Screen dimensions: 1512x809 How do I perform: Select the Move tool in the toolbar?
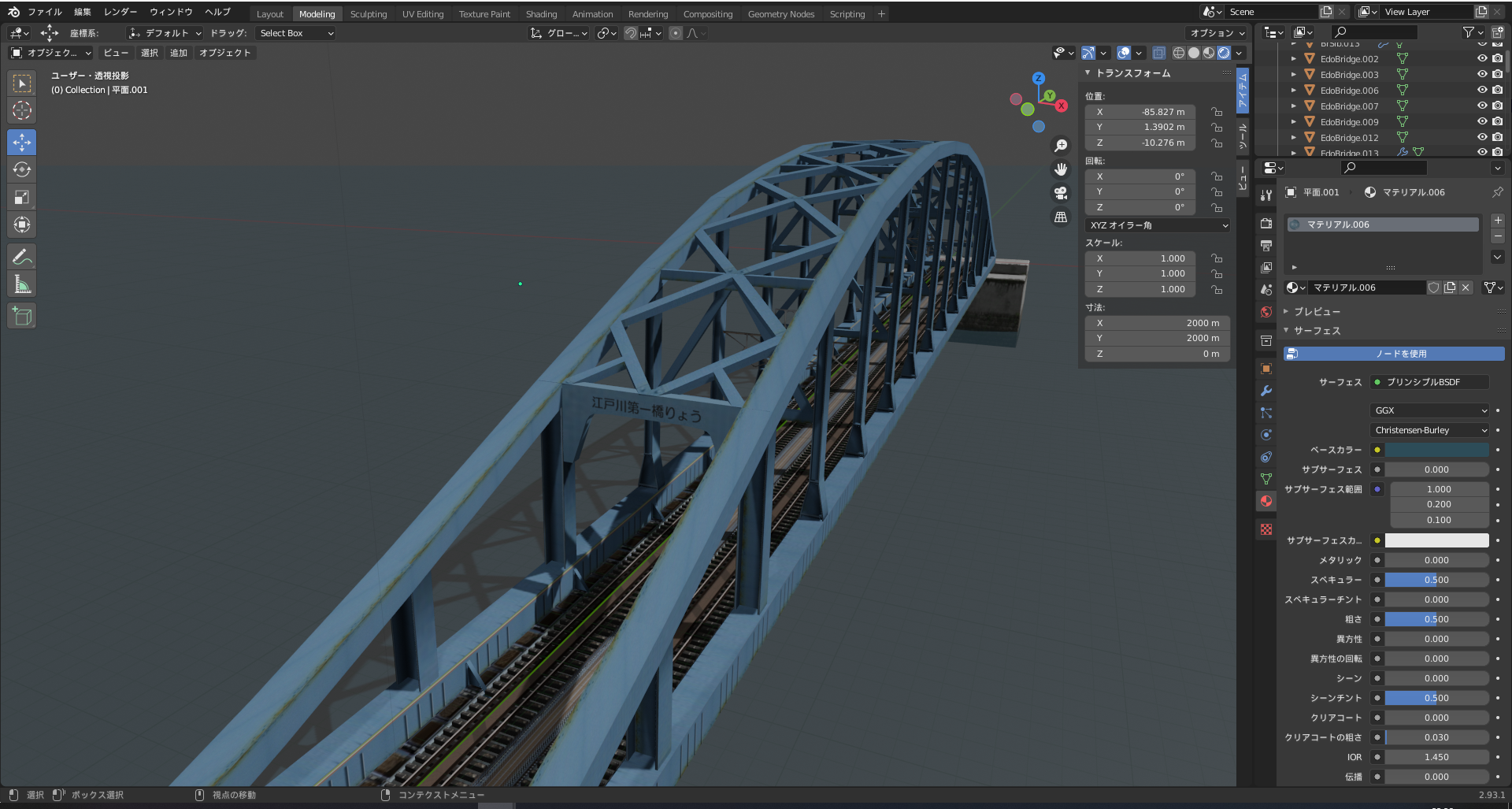[x=22, y=143]
